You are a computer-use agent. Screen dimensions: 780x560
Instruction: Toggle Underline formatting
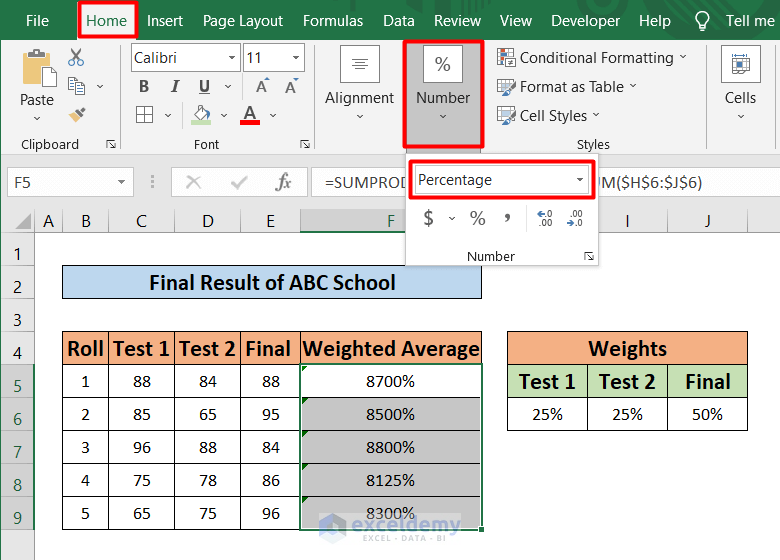click(x=204, y=87)
